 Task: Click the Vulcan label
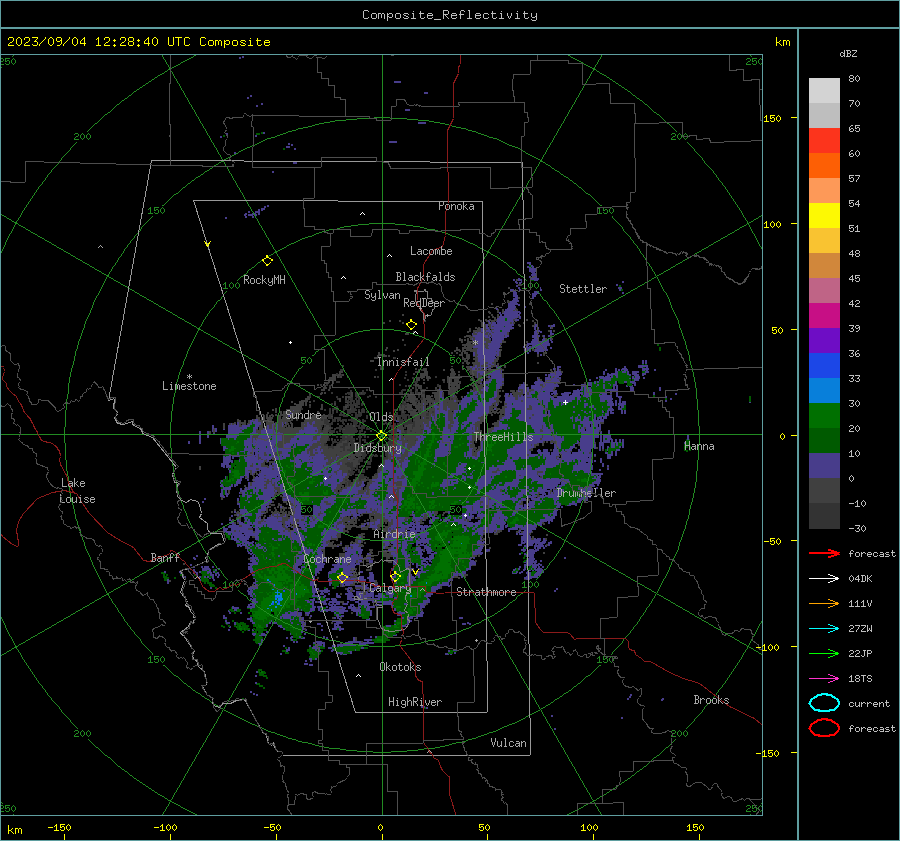coord(508,743)
